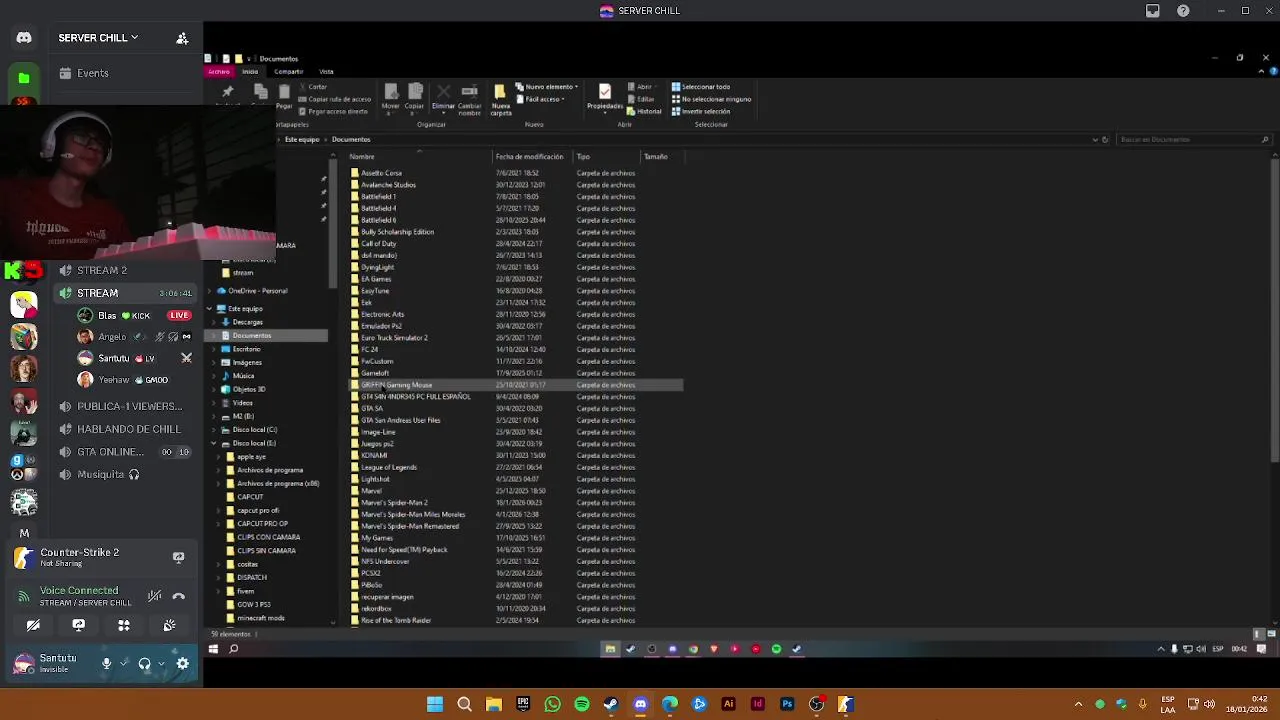Toggle noise suppression icon next to Voice Connected
The height and width of the screenshot is (720, 1280).
tap(154, 596)
